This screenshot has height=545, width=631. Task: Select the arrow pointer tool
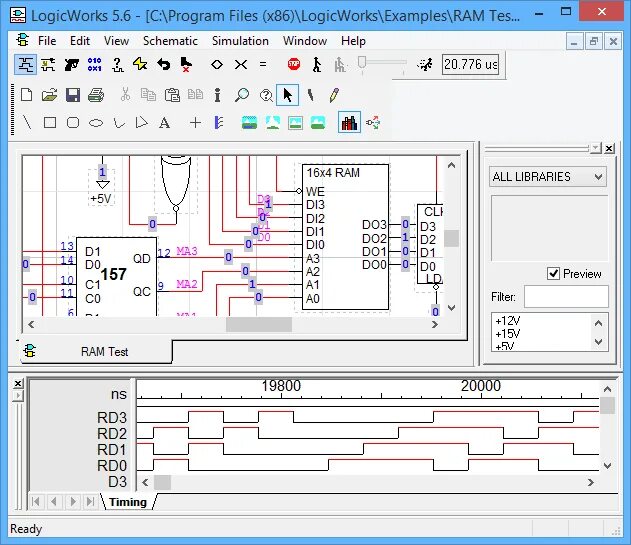pyautogui.click(x=288, y=95)
